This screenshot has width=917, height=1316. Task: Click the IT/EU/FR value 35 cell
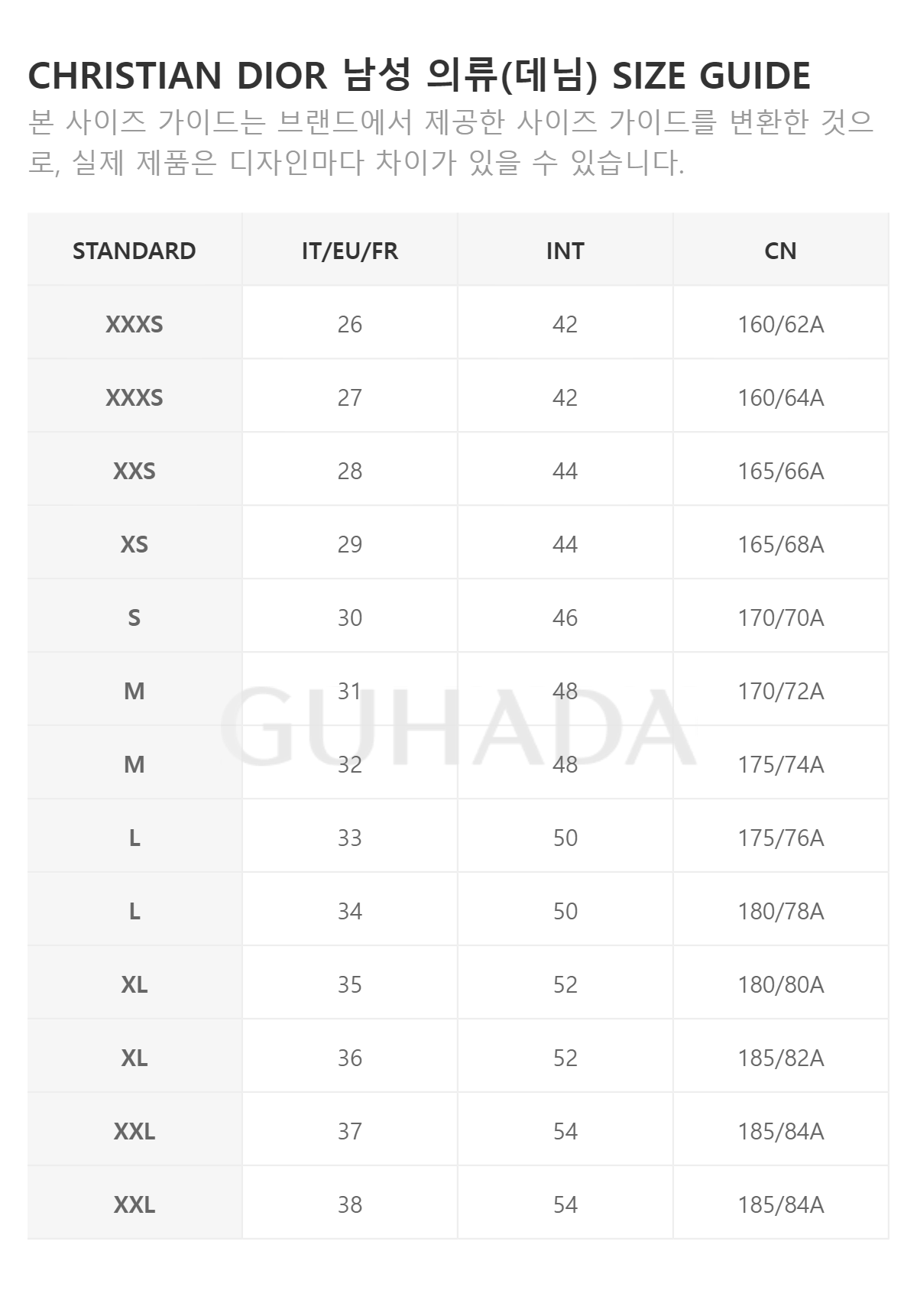(x=350, y=984)
